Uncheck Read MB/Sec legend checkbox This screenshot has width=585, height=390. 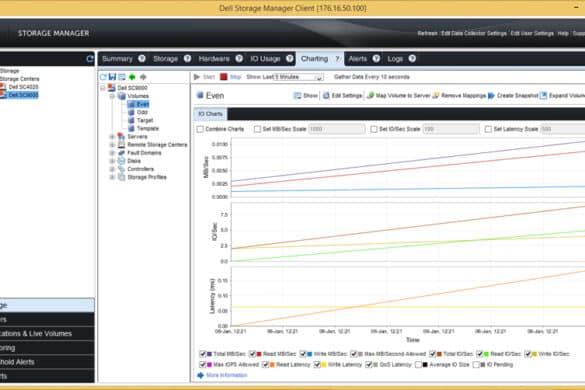(x=253, y=354)
